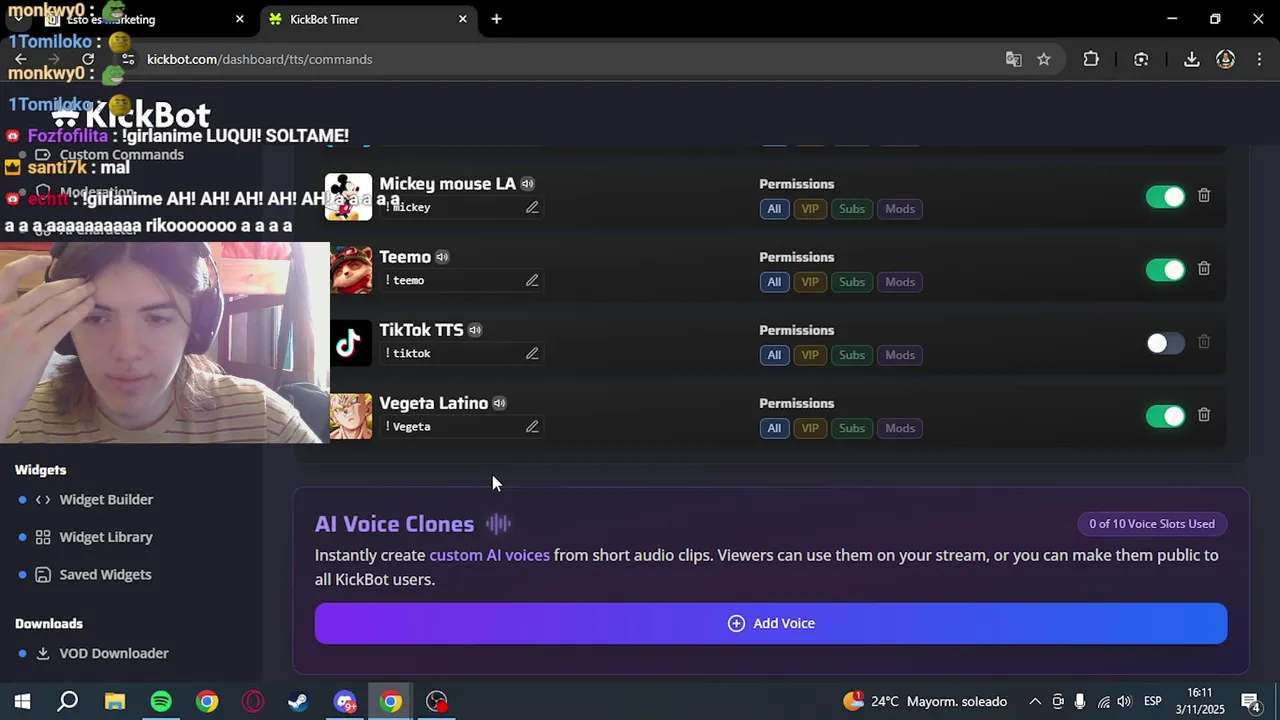Edit the Teemo command name

[532, 280]
